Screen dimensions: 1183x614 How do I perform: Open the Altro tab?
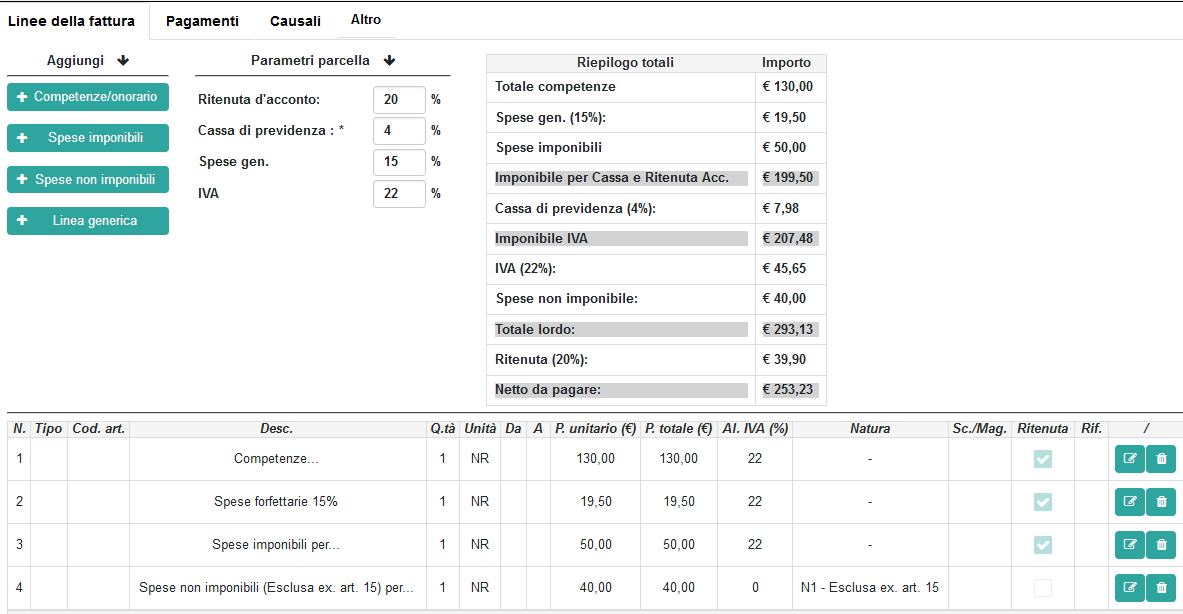366,20
